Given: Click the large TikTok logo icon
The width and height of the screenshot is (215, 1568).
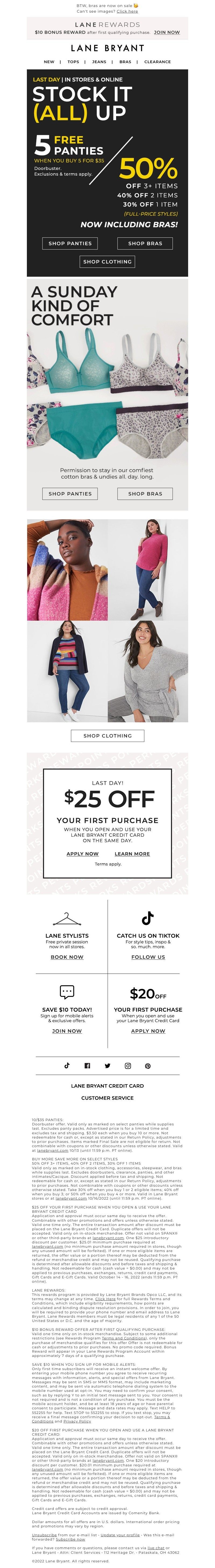Looking at the screenshot, I should pyautogui.click(x=148, y=918).
